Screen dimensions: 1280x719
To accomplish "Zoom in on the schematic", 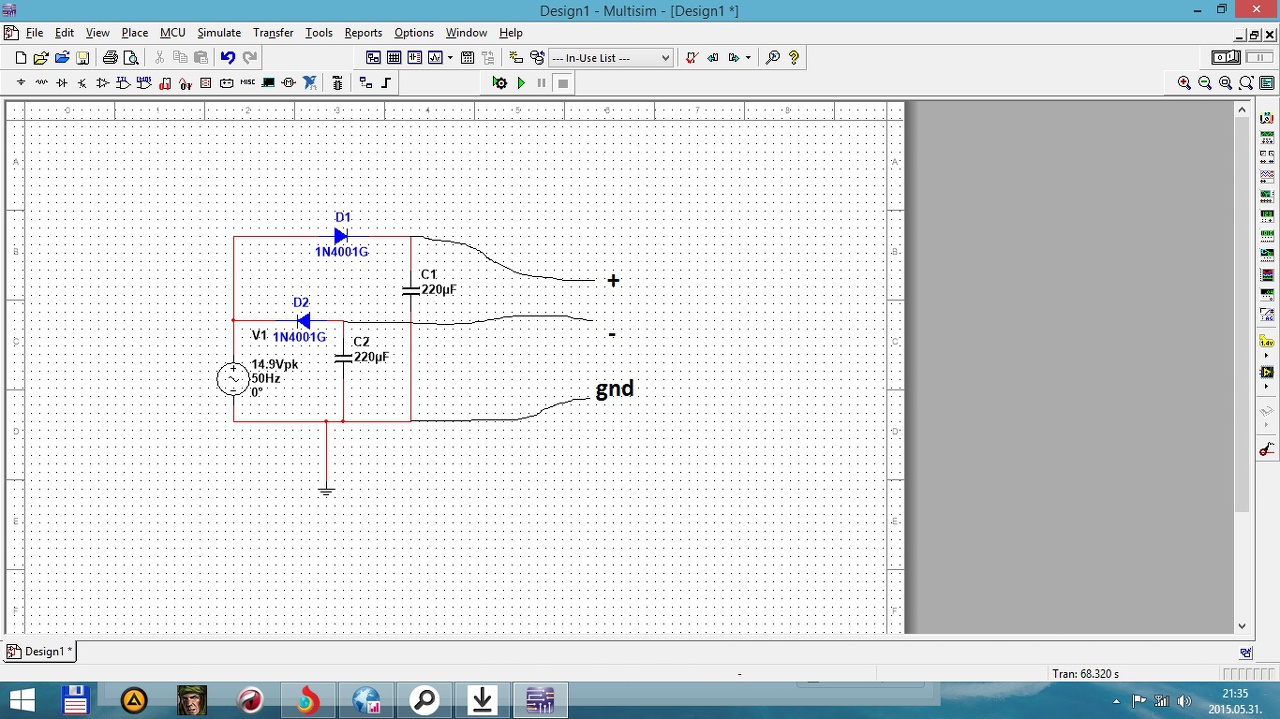I will point(1184,83).
